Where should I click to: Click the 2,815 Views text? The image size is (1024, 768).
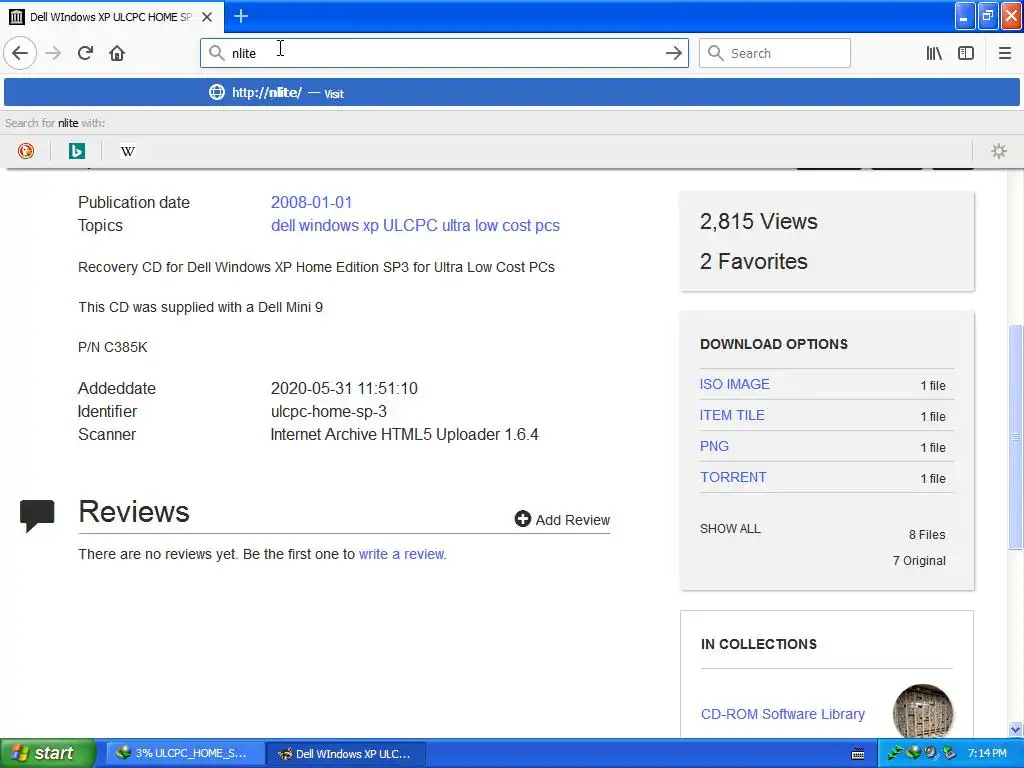pos(758,221)
